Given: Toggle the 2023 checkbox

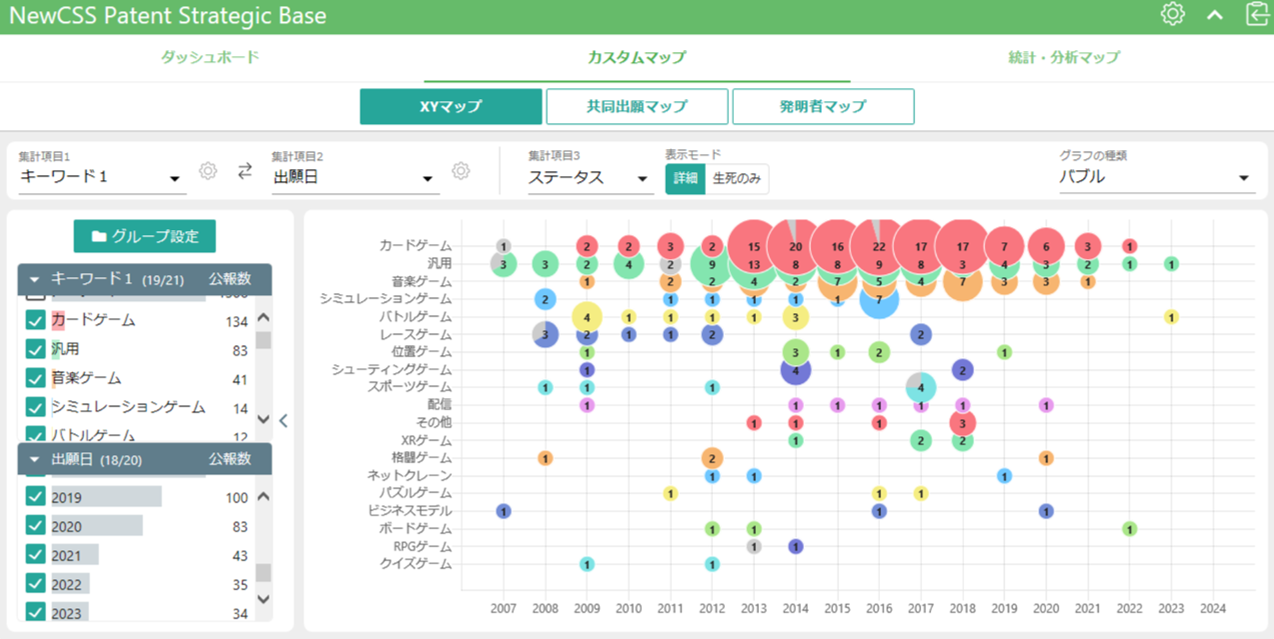Looking at the screenshot, I should click(35, 611).
